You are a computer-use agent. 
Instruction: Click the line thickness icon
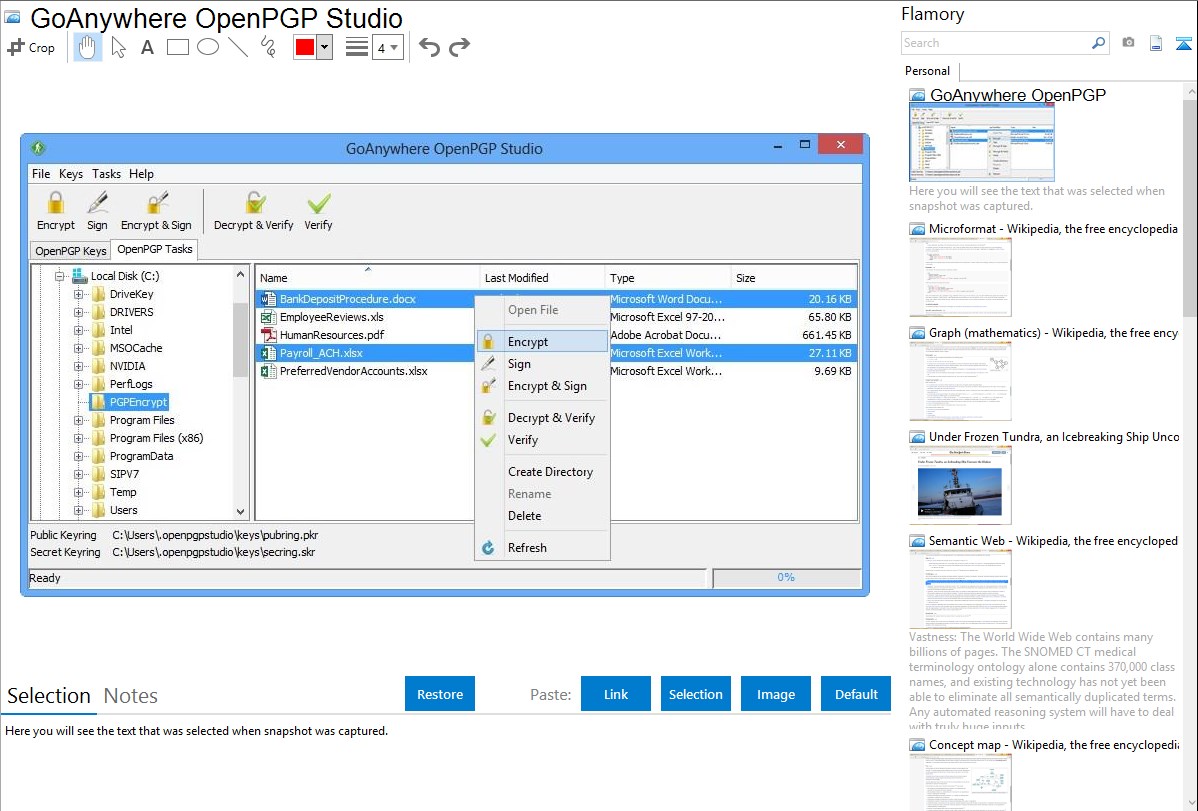tap(357, 47)
